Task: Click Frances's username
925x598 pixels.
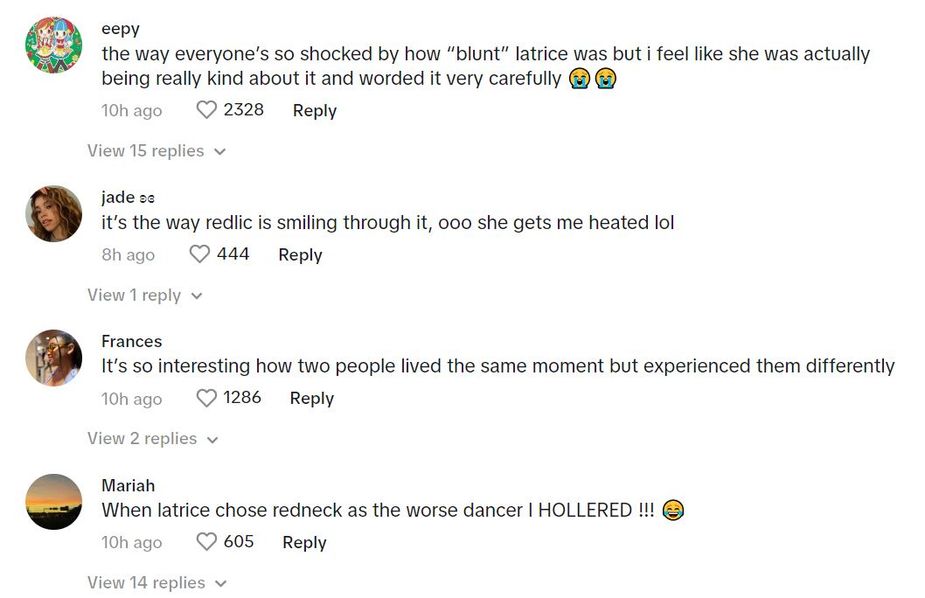Action: [131, 341]
